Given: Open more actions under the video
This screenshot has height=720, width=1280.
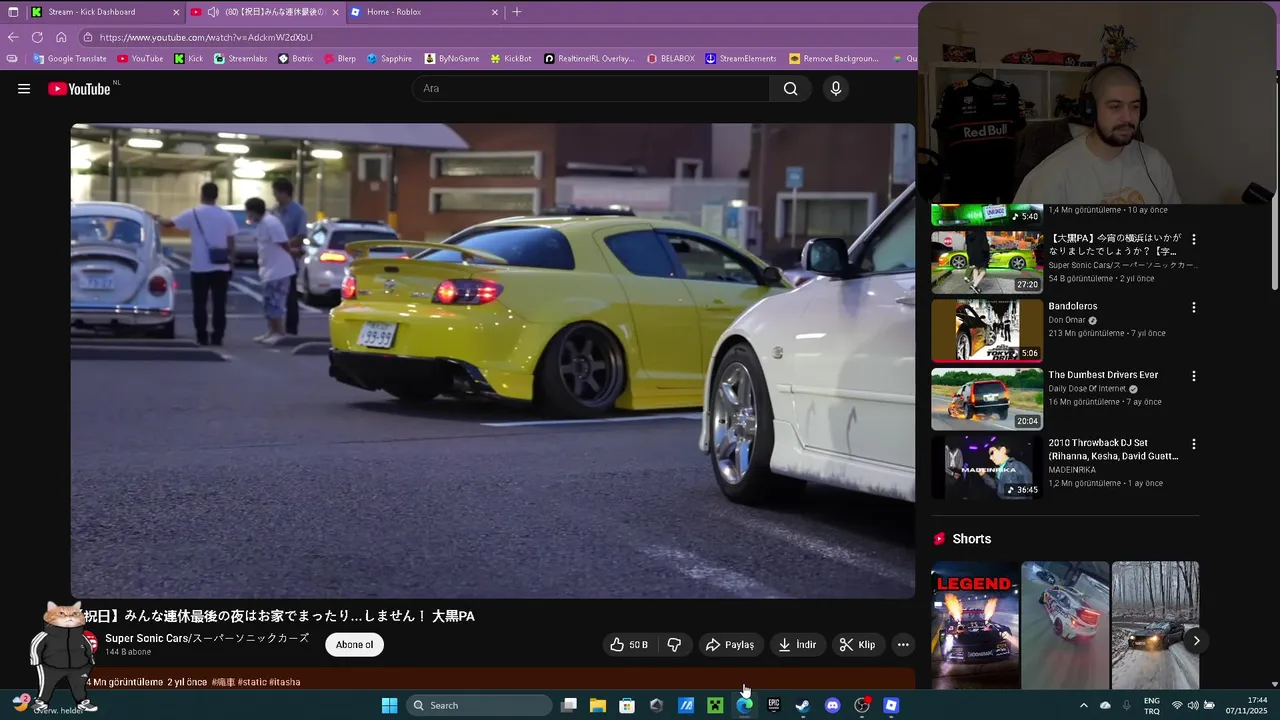Looking at the screenshot, I should coord(903,645).
